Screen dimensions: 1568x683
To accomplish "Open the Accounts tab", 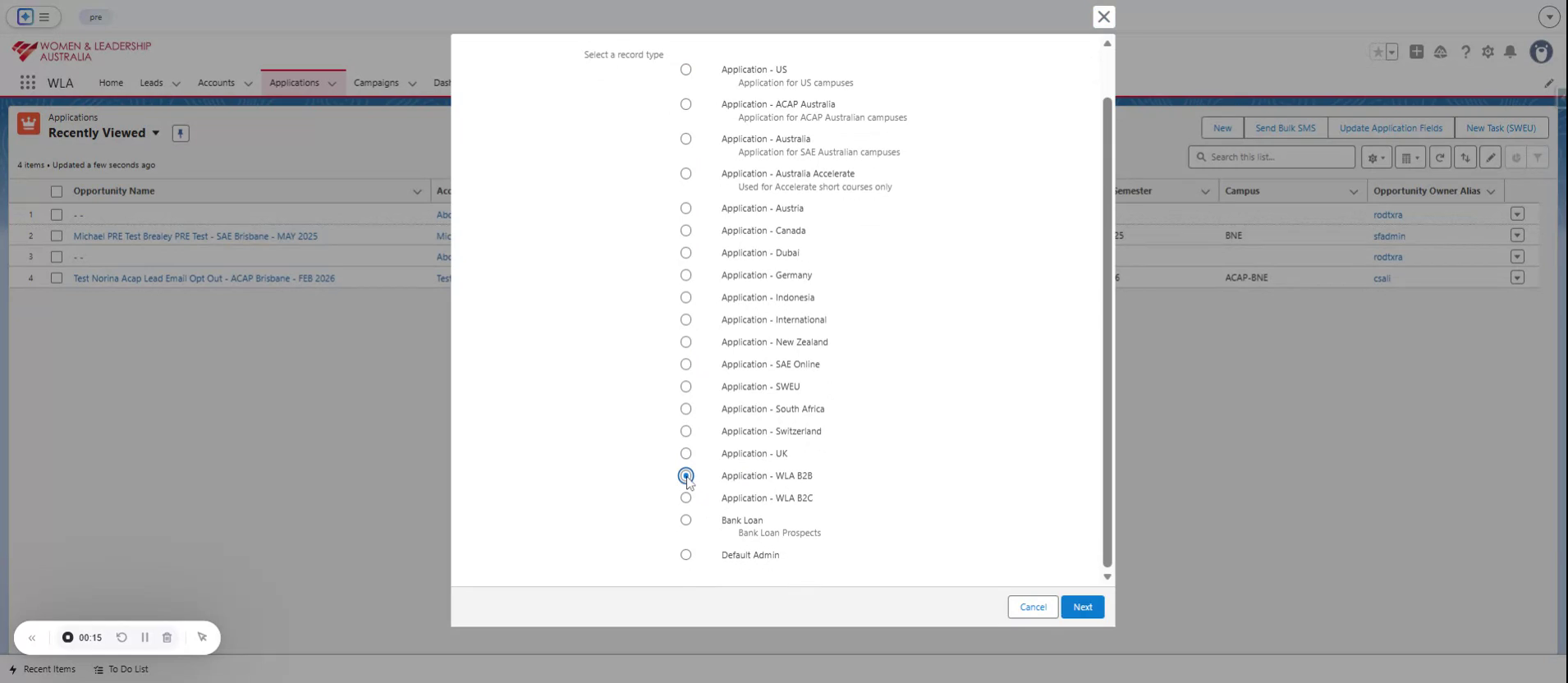I will click(x=216, y=83).
